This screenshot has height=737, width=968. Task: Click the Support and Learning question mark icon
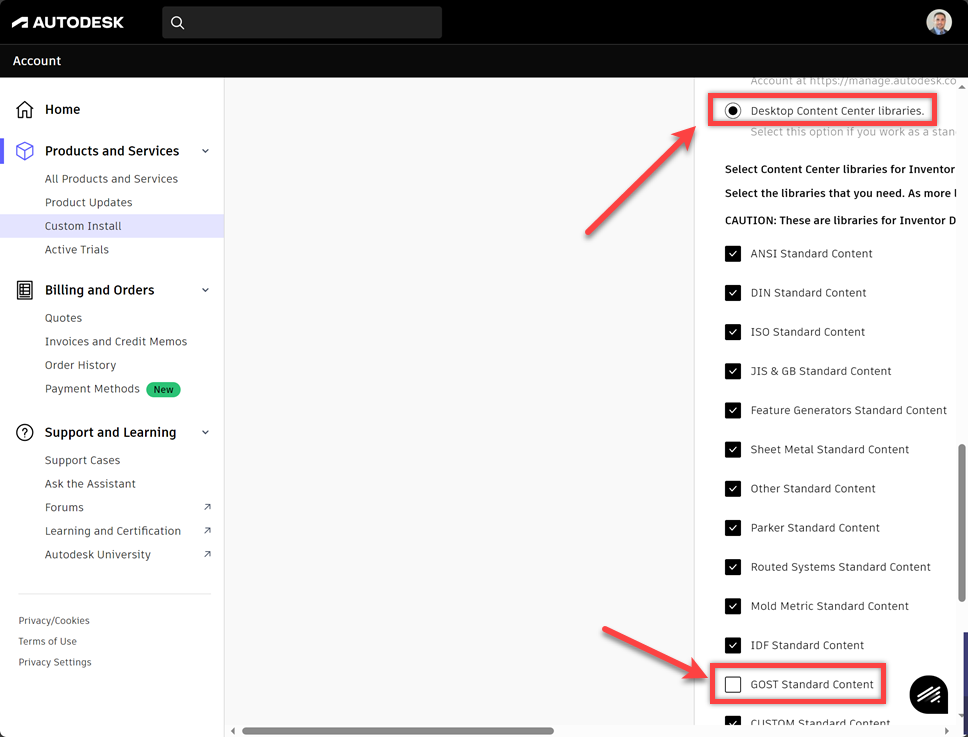[22, 432]
